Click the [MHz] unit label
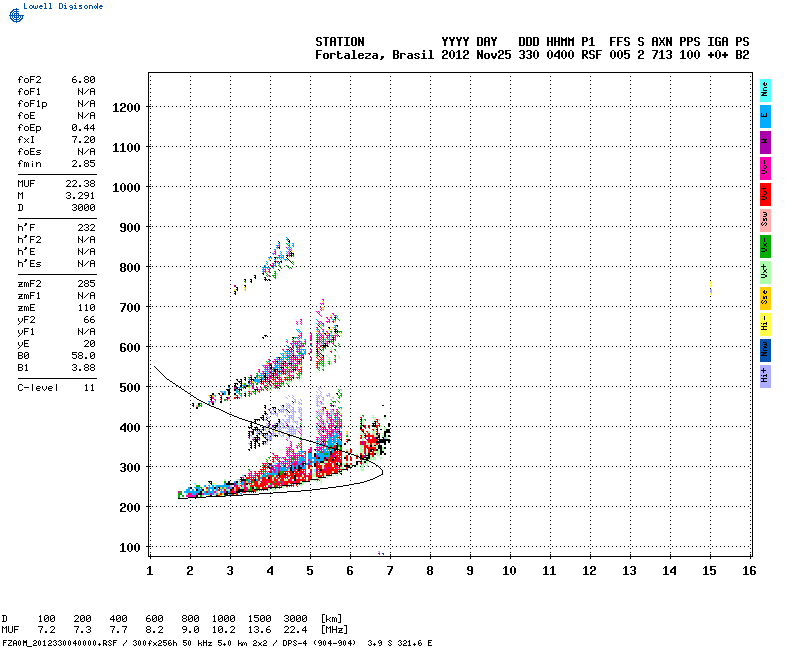800x650 pixels. tap(334, 630)
